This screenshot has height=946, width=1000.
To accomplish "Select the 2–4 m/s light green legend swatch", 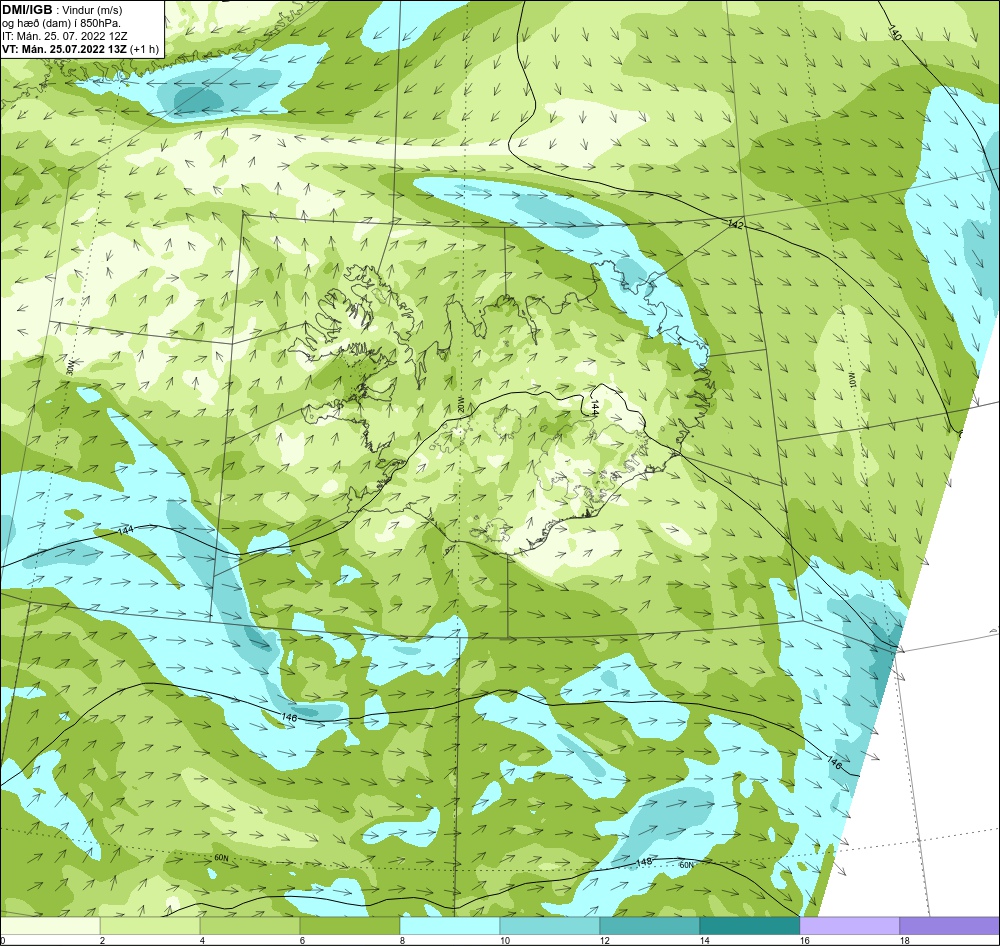I will [150, 925].
